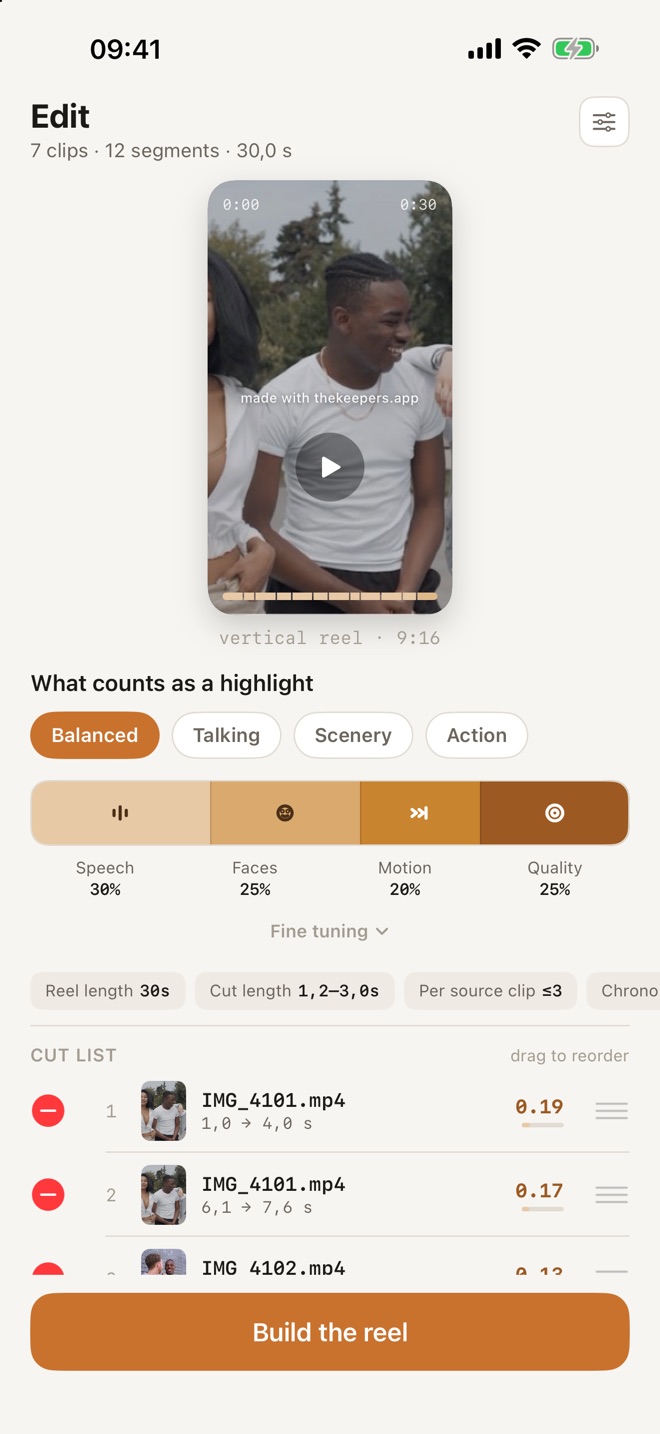Tap the Build the reel button
The width and height of the screenshot is (660, 1434).
pos(330,1332)
